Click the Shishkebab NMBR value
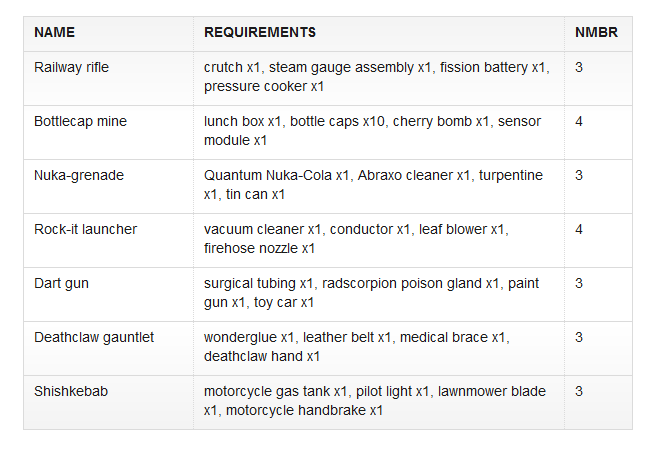 (x=579, y=392)
